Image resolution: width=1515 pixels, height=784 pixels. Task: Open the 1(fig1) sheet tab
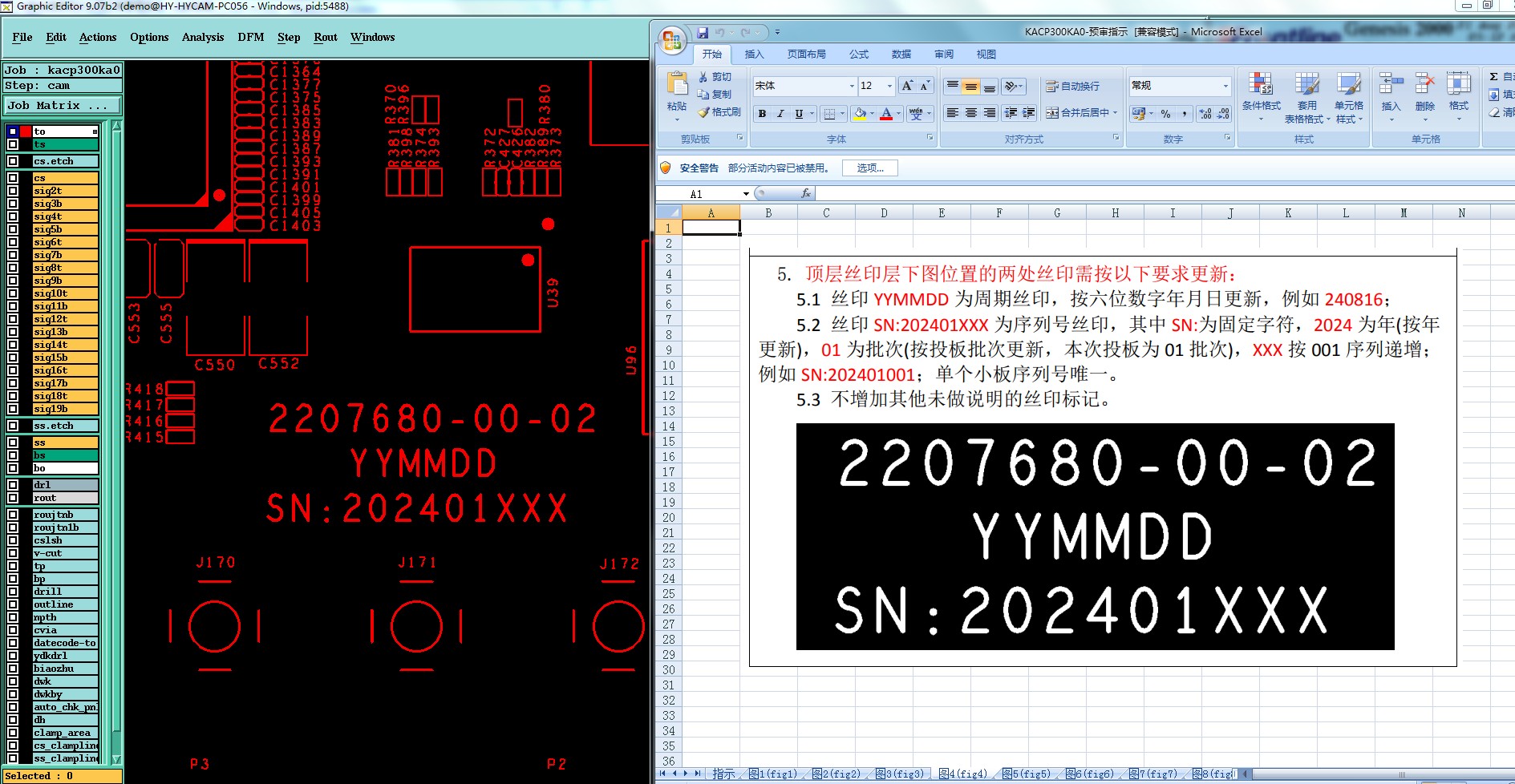[x=774, y=774]
